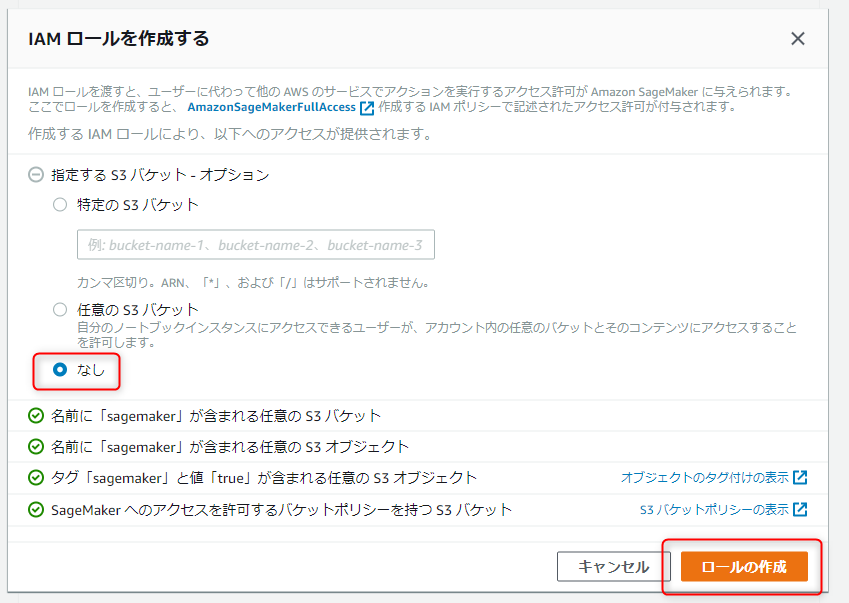Close the IAM role creation dialog
This screenshot has width=849, height=603.
tap(797, 38)
